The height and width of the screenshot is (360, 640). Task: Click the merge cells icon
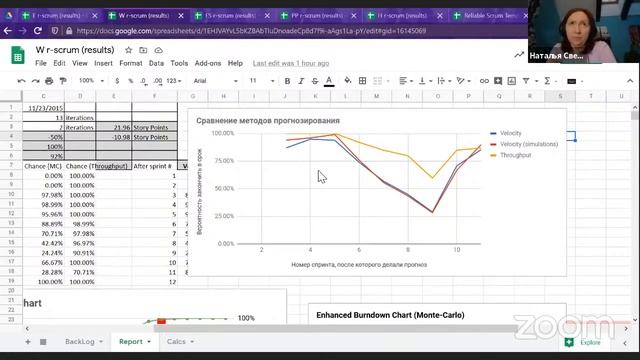pos(378,81)
